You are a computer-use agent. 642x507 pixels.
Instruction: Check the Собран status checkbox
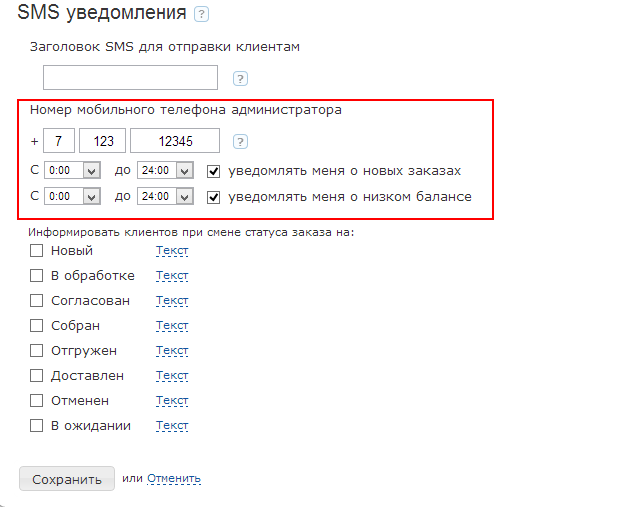coord(36,326)
